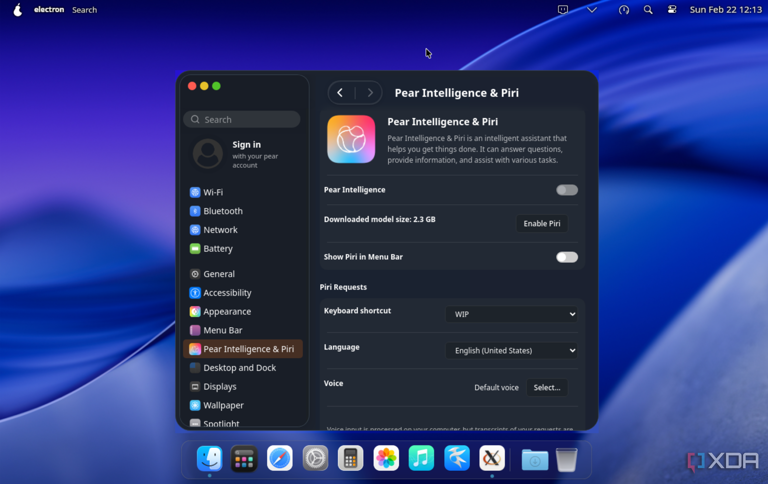The height and width of the screenshot is (484, 768).
Task: Open Spotlight search icon in menu bar
Action: tap(648, 10)
